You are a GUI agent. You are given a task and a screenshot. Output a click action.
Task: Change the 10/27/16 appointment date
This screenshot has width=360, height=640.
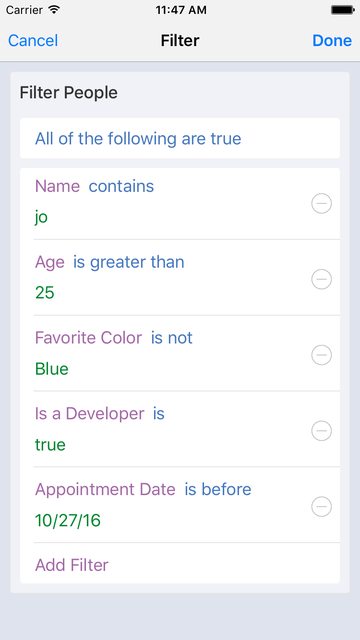pyautogui.click(x=68, y=520)
